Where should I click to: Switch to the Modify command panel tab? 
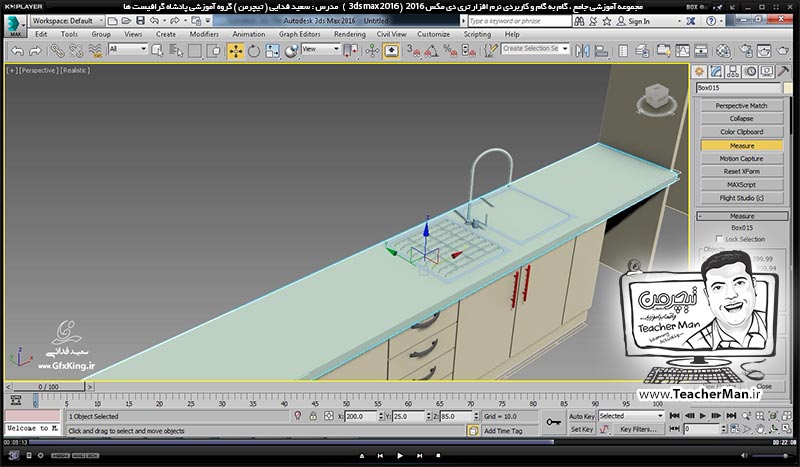pos(716,71)
